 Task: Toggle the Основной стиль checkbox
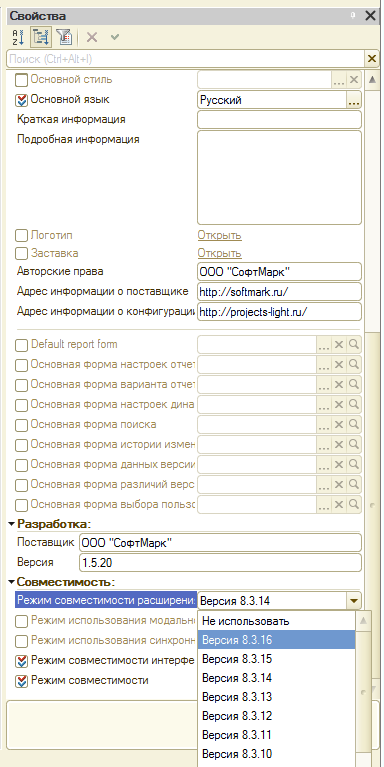[x=22, y=80]
